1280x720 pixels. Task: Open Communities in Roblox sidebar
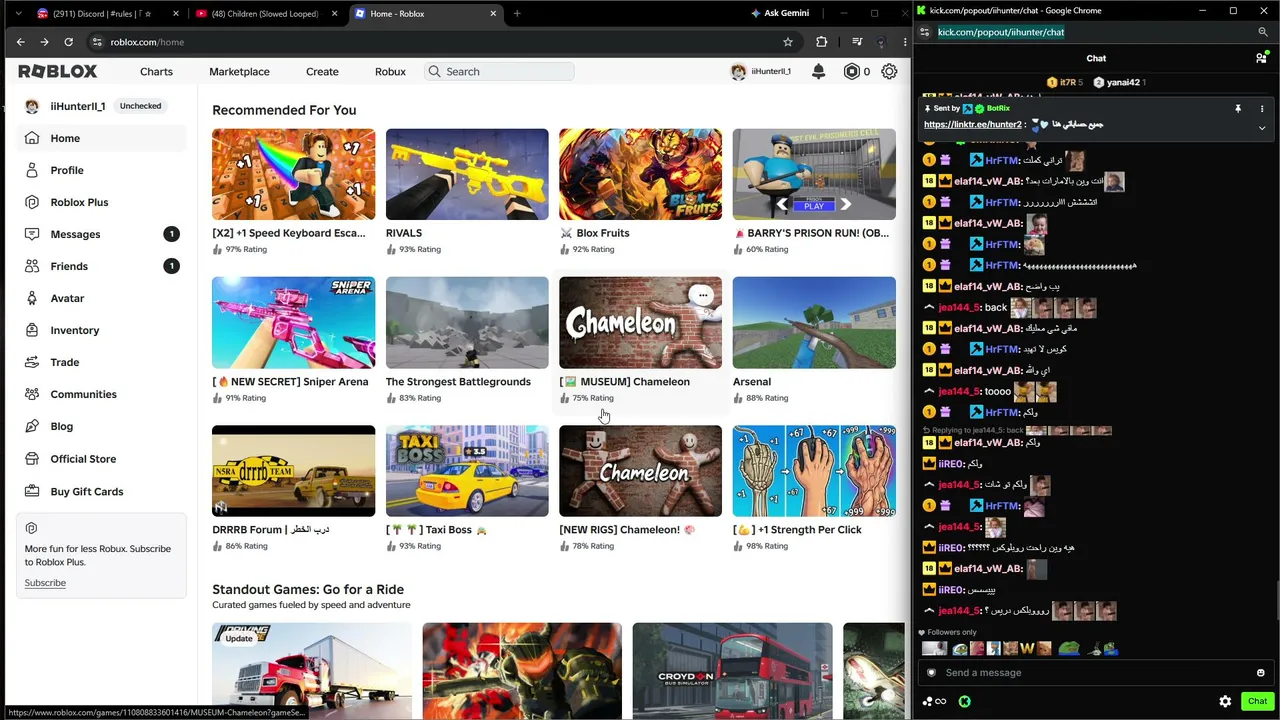tap(101, 394)
